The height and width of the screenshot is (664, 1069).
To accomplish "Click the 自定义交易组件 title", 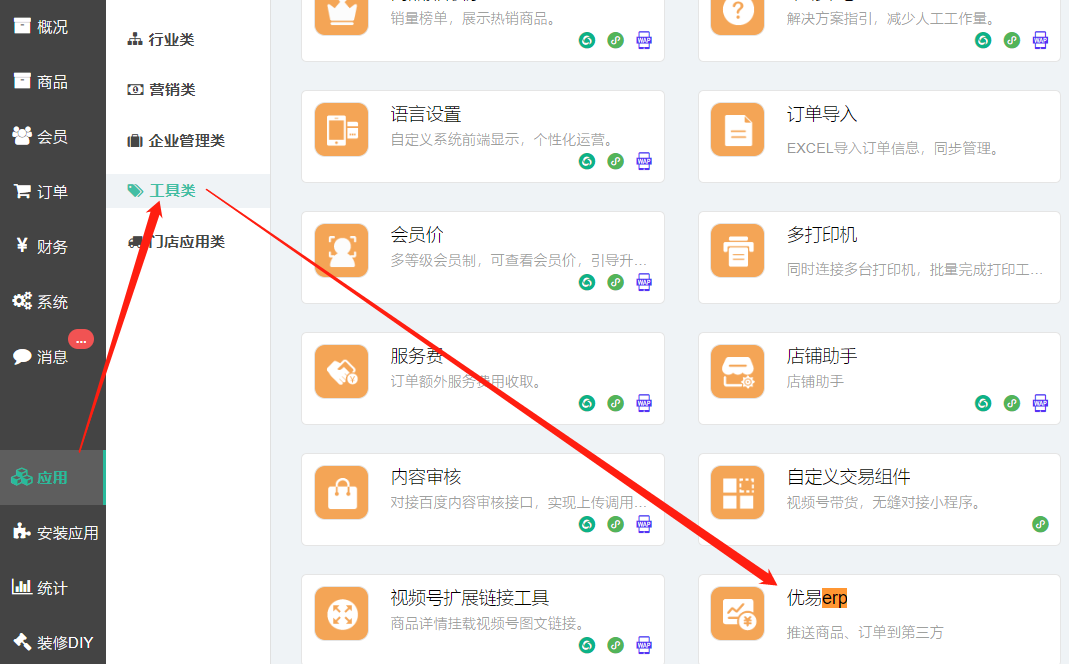I will coord(848,477).
